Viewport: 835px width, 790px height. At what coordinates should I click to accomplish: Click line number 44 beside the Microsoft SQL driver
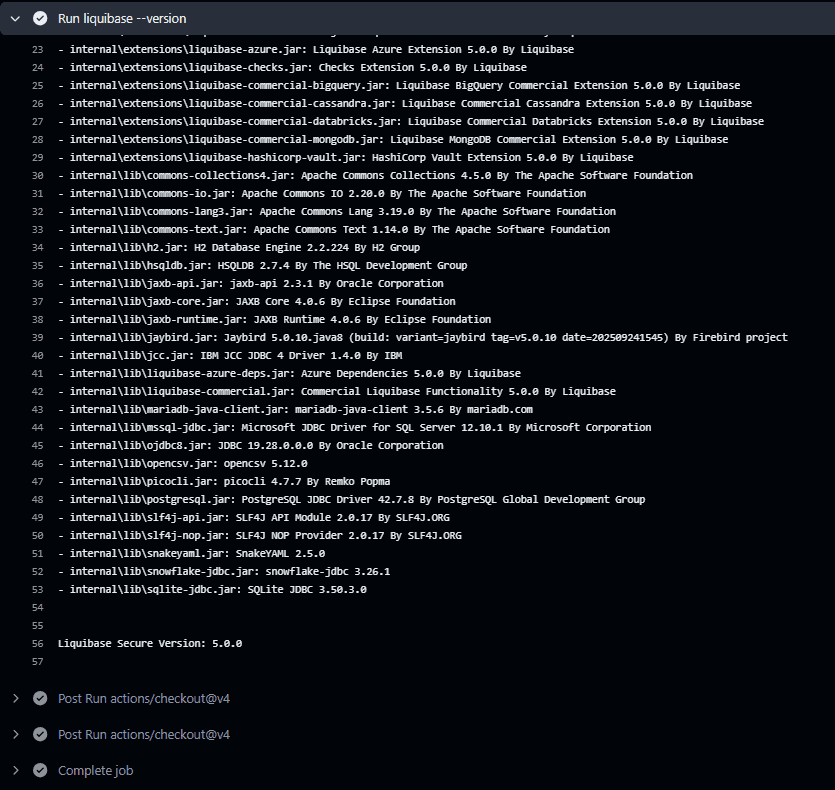37,427
